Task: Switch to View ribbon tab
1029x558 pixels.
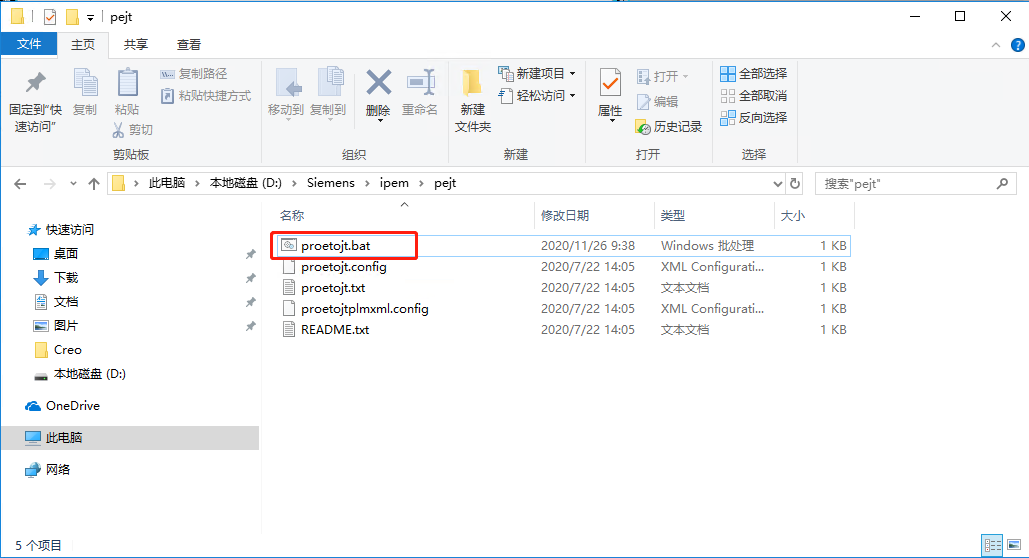Action: pos(189,45)
